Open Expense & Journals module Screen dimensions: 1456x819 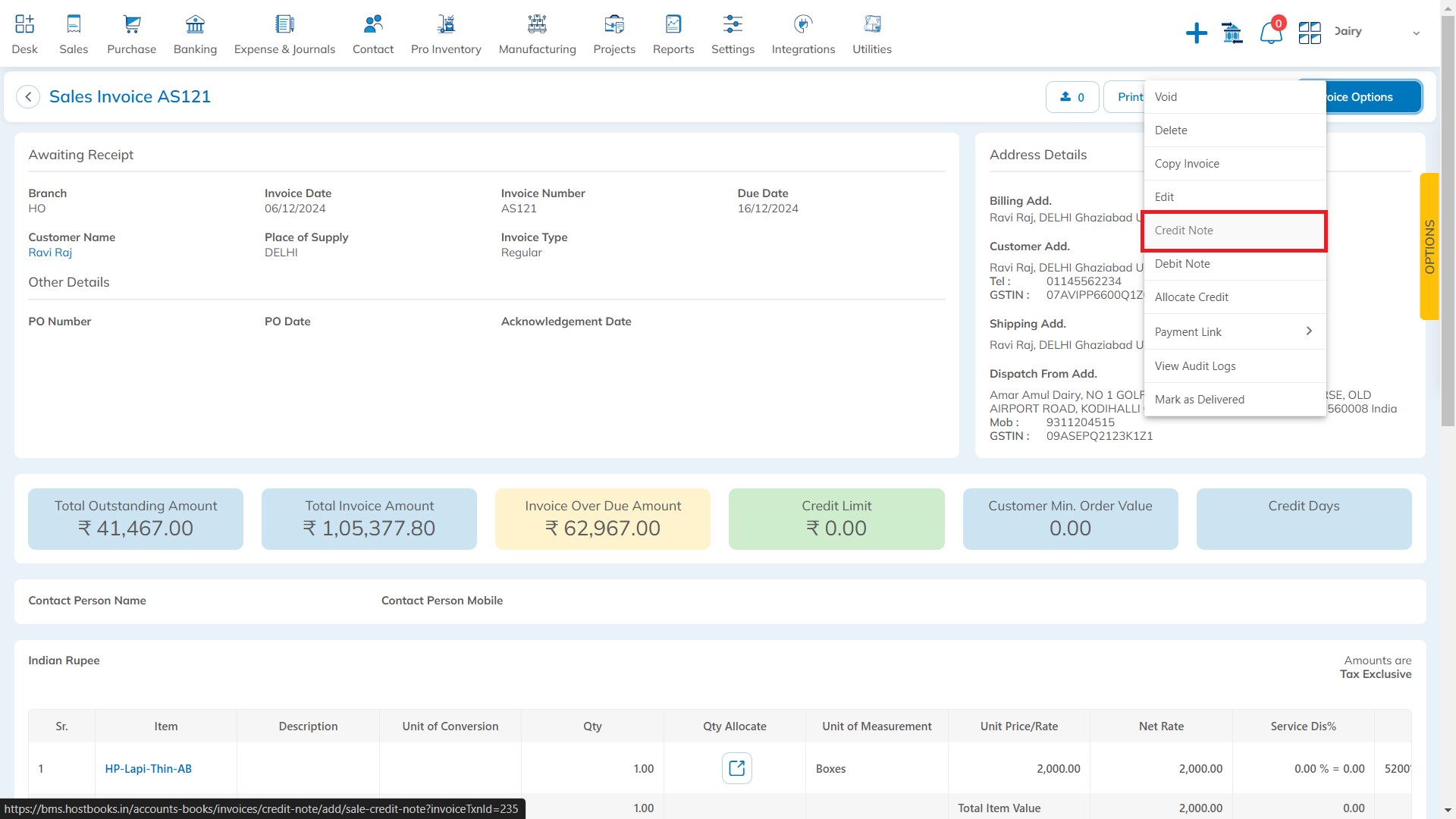click(284, 34)
